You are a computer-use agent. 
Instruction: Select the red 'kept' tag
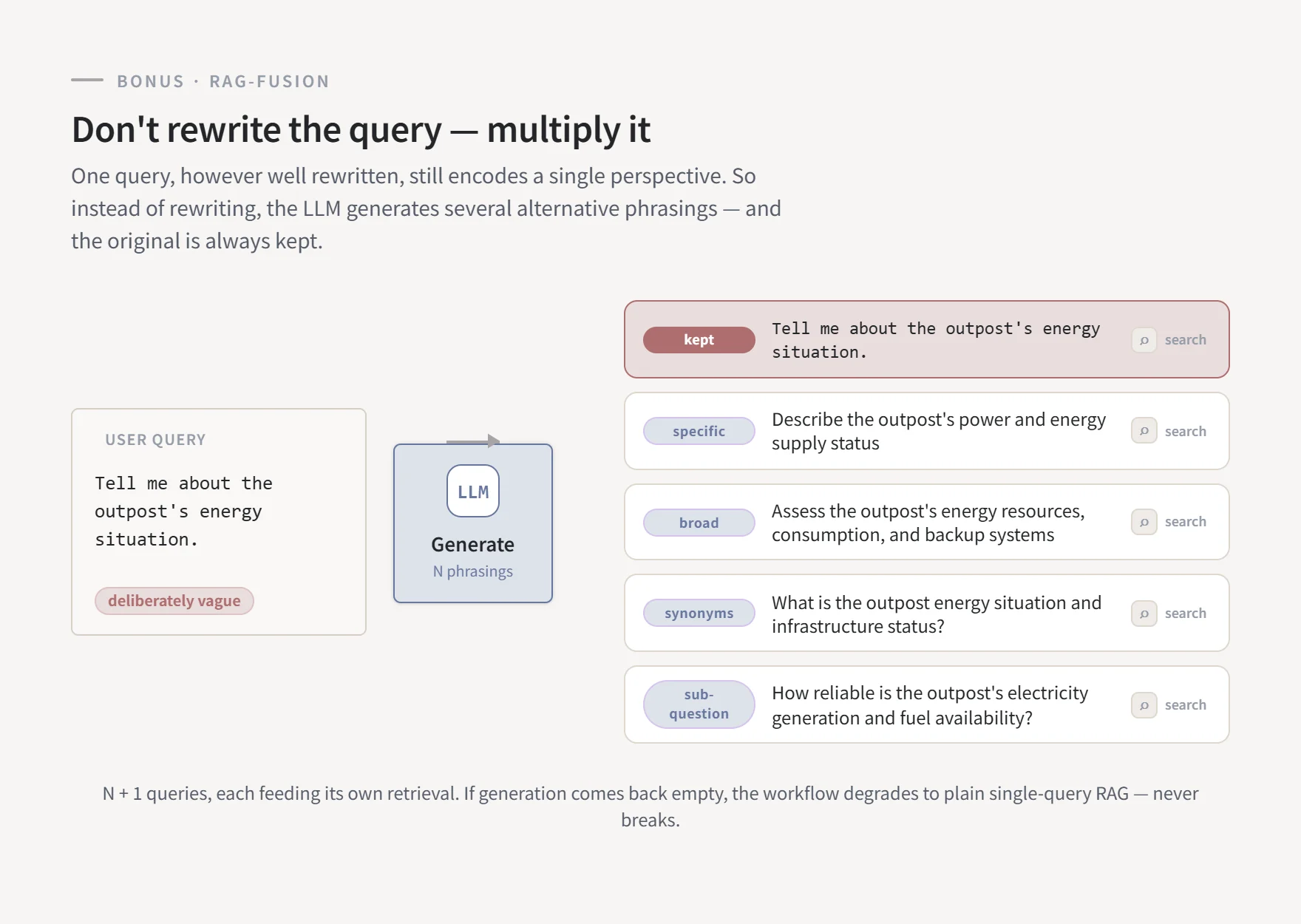click(x=699, y=340)
